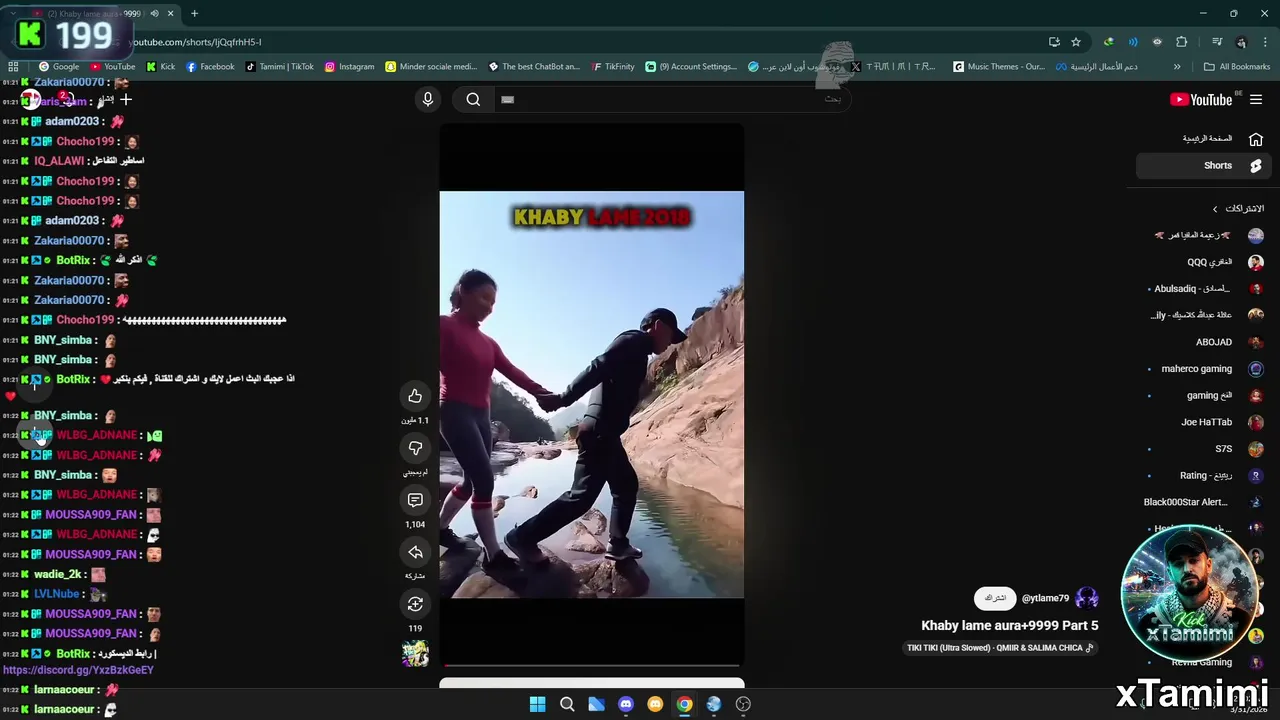Open the Chrome profile avatar
This screenshot has height=720, width=1280.
(x=1241, y=42)
